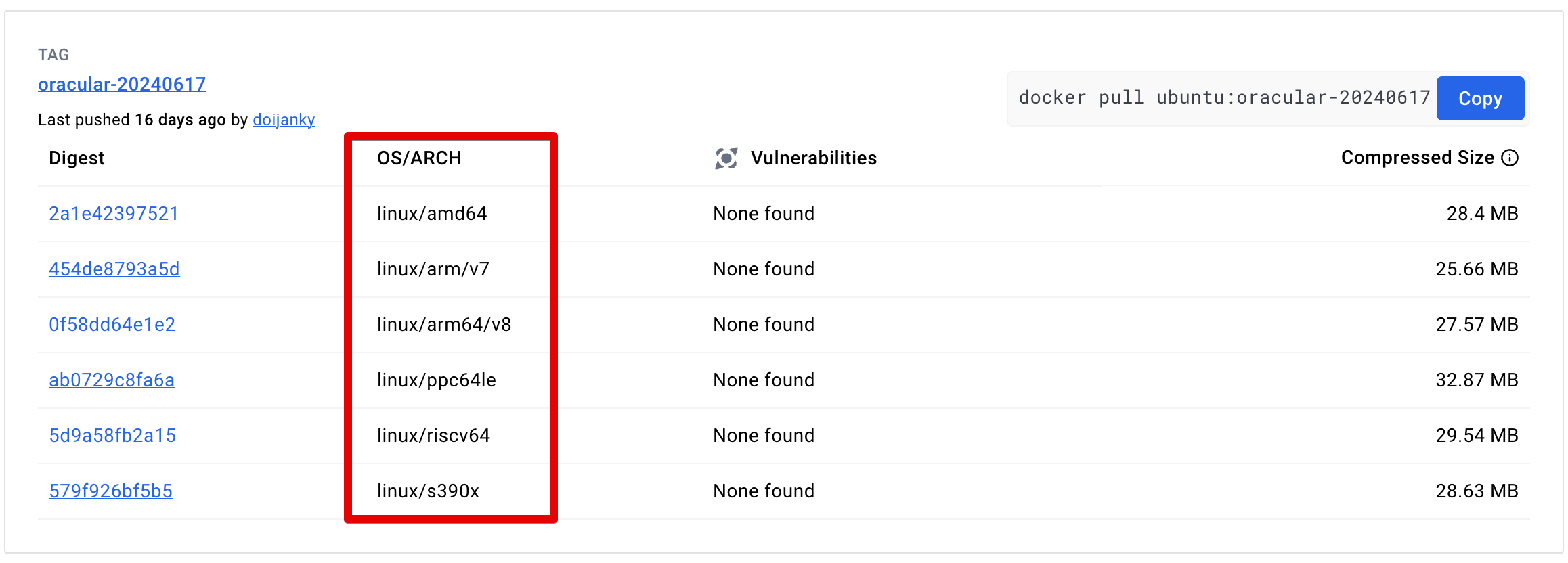Open digest 2a1e42397521 for linux/amd64
The image size is (1568, 563).
114,213
